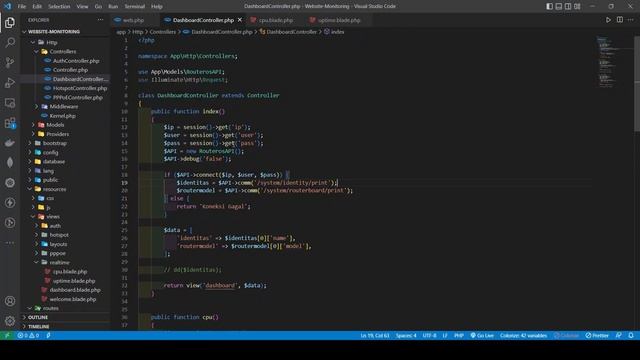Split the editor to the right
The height and width of the screenshot is (360, 640).
620,20
